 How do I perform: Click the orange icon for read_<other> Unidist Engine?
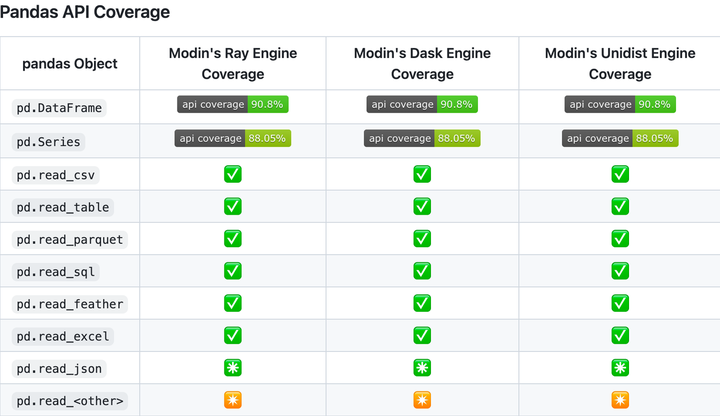tap(620, 400)
